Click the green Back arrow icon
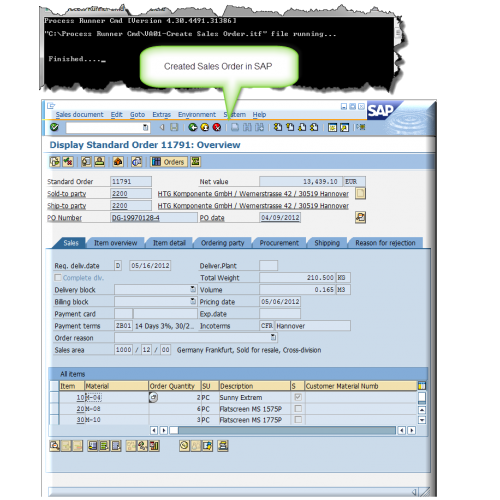Screen dimensions: 500x500 [x=193, y=127]
